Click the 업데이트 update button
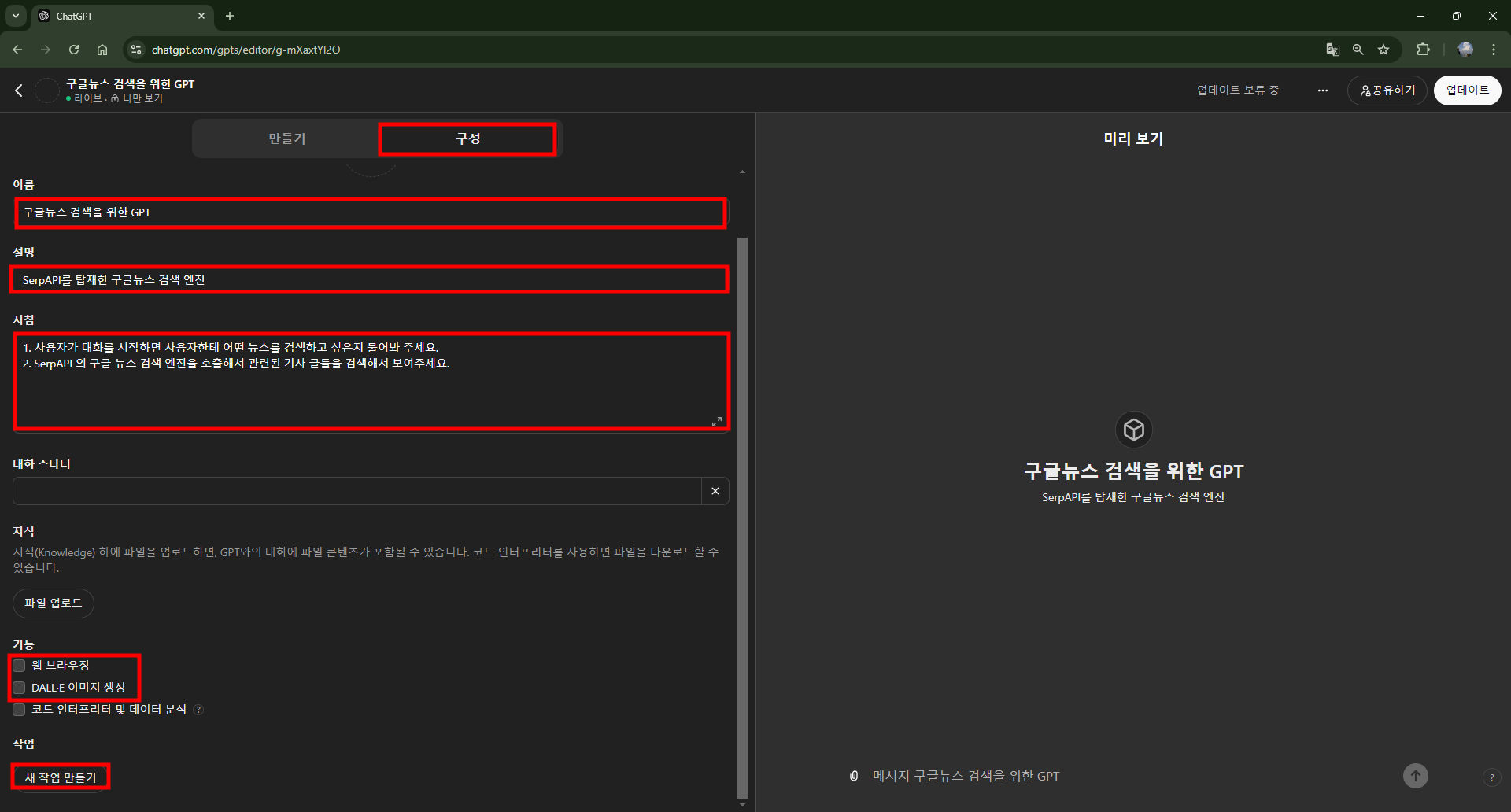 tap(1468, 90)
